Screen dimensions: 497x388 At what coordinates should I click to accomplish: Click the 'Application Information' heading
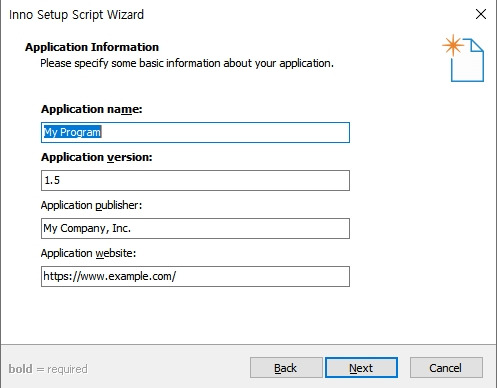[92, 47]
